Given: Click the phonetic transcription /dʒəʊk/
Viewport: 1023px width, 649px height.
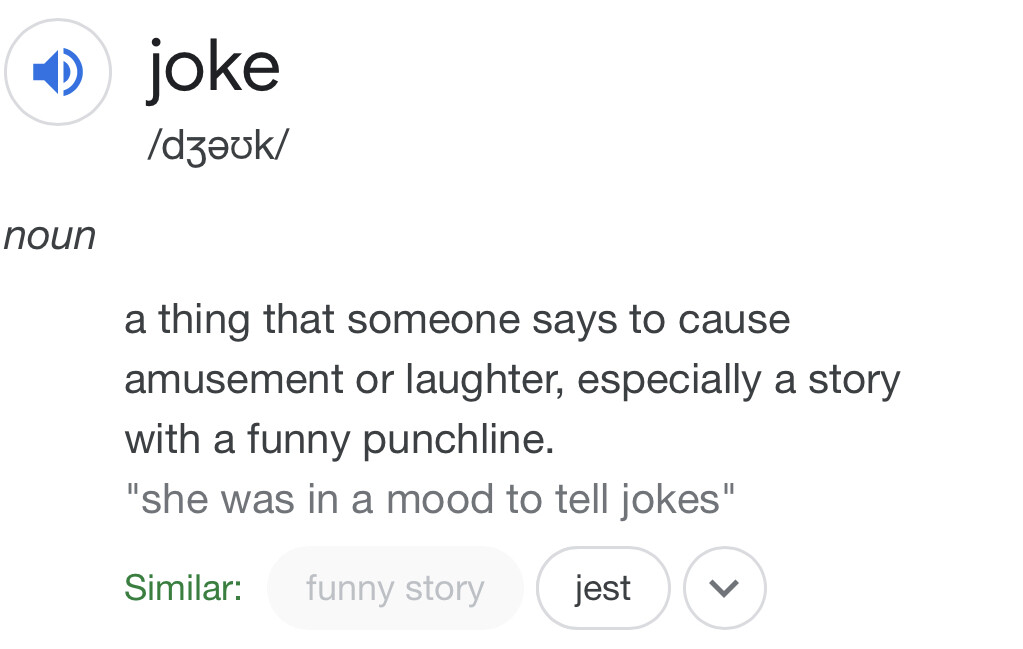Looking at the screenshot, I should click(x=217, y=148).
